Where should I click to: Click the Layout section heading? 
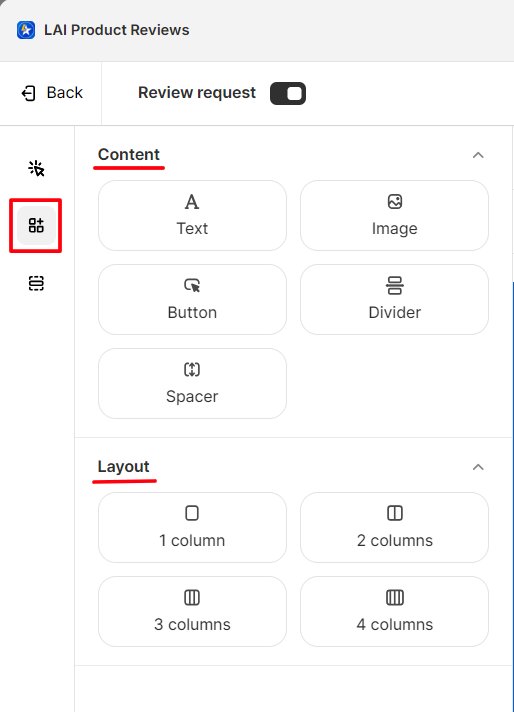[124, 466]
